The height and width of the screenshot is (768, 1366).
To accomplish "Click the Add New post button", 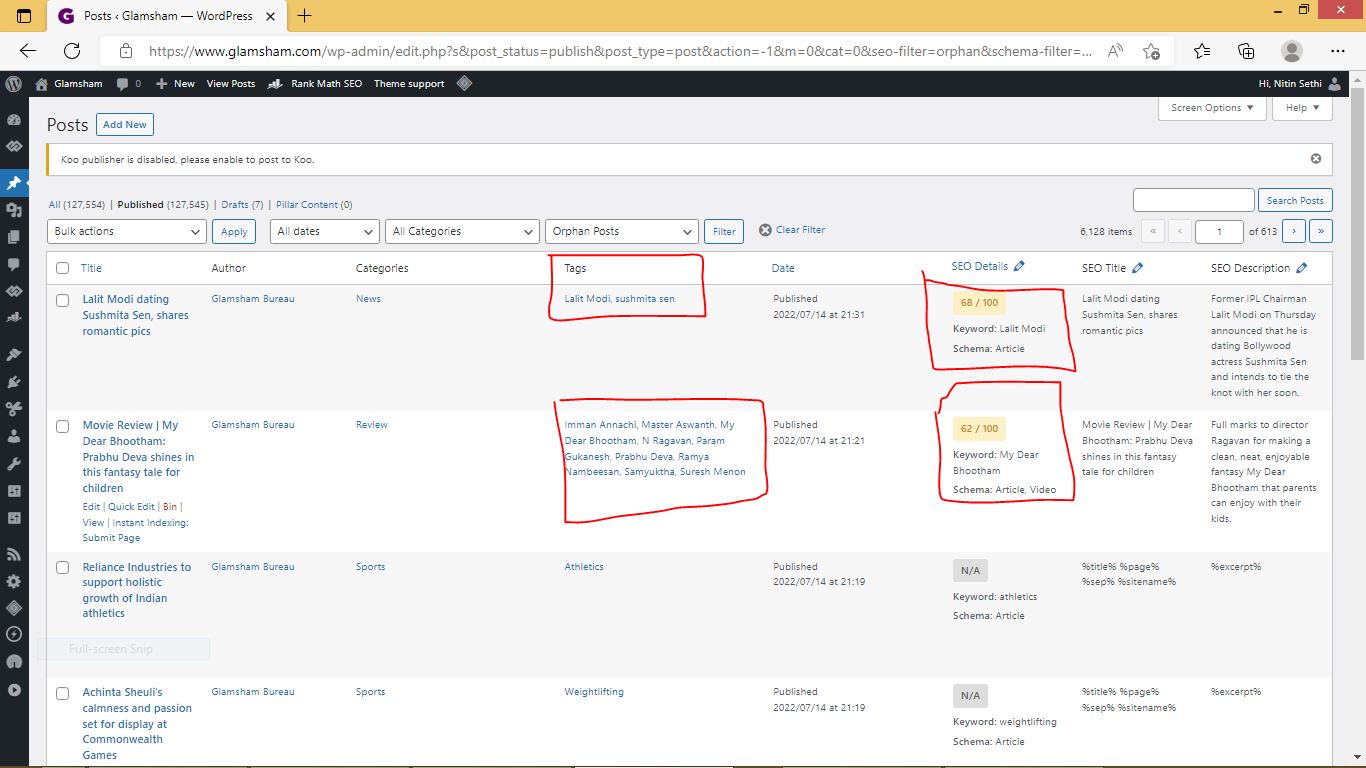I will click(125, 125).
